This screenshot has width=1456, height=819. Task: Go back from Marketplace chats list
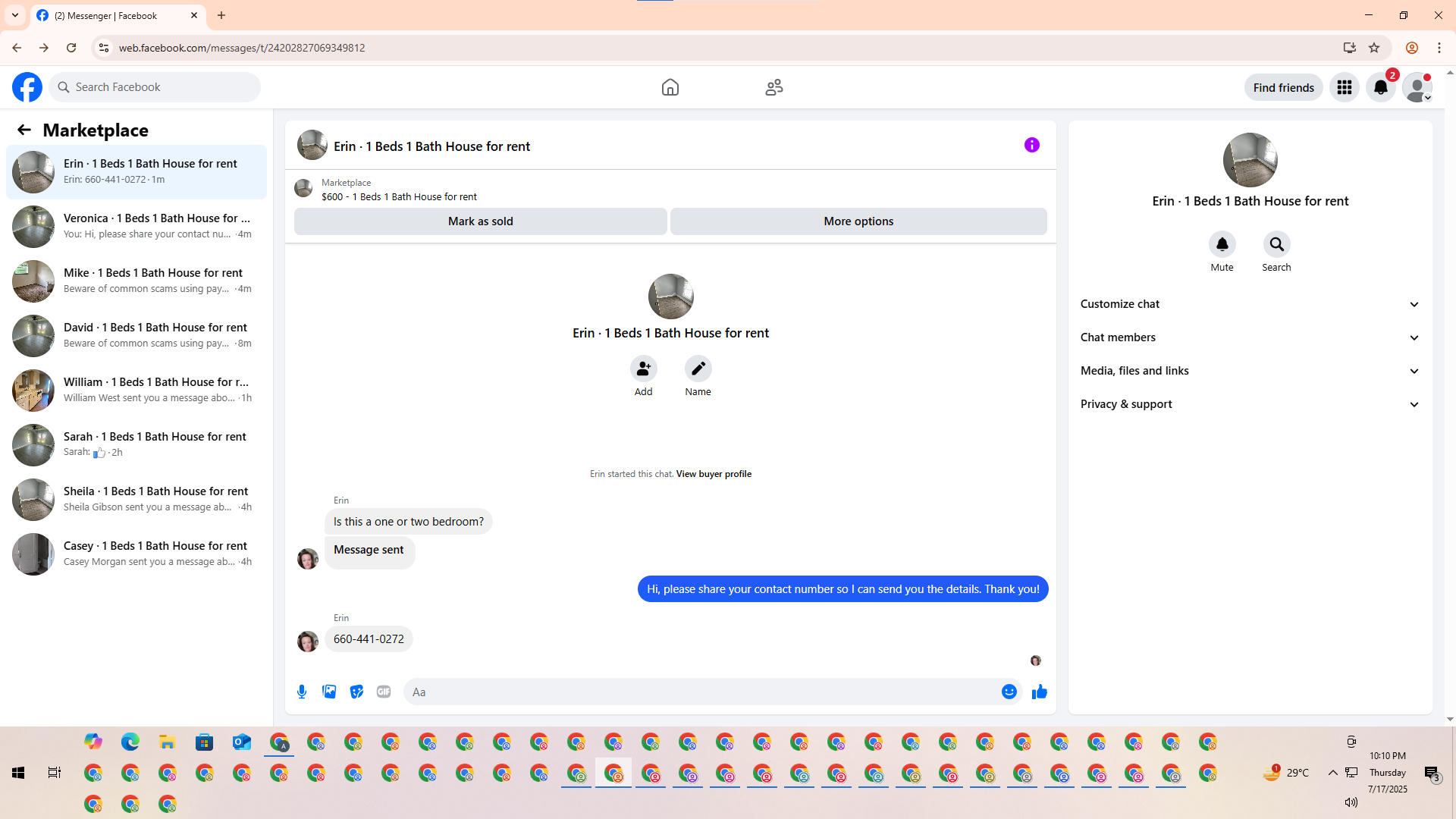coord(24,130)
